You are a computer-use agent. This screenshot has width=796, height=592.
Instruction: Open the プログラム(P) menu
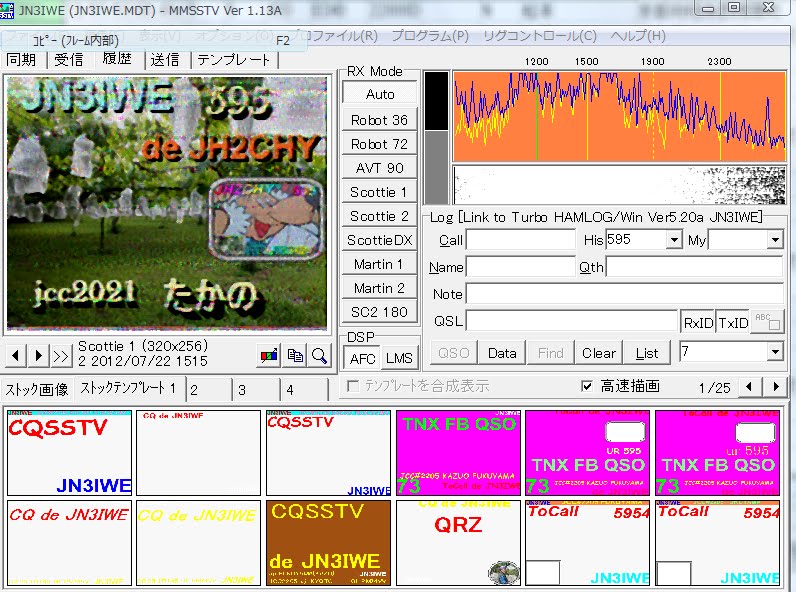click(x=430, y=36)
